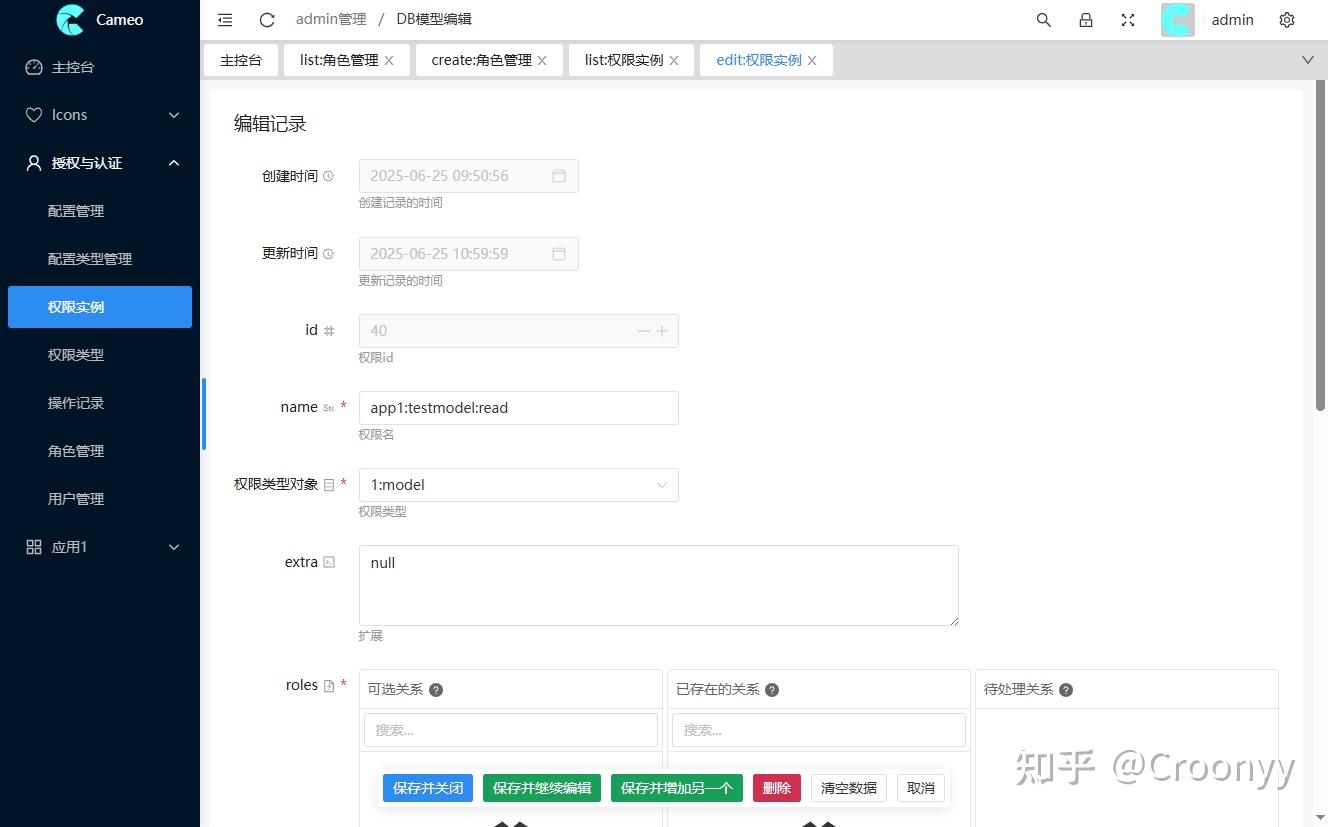Increment the id value with the plus stepper
The height and width of the screenshot is (827, 1328).
pyautogui.click(x=664, y=330)
